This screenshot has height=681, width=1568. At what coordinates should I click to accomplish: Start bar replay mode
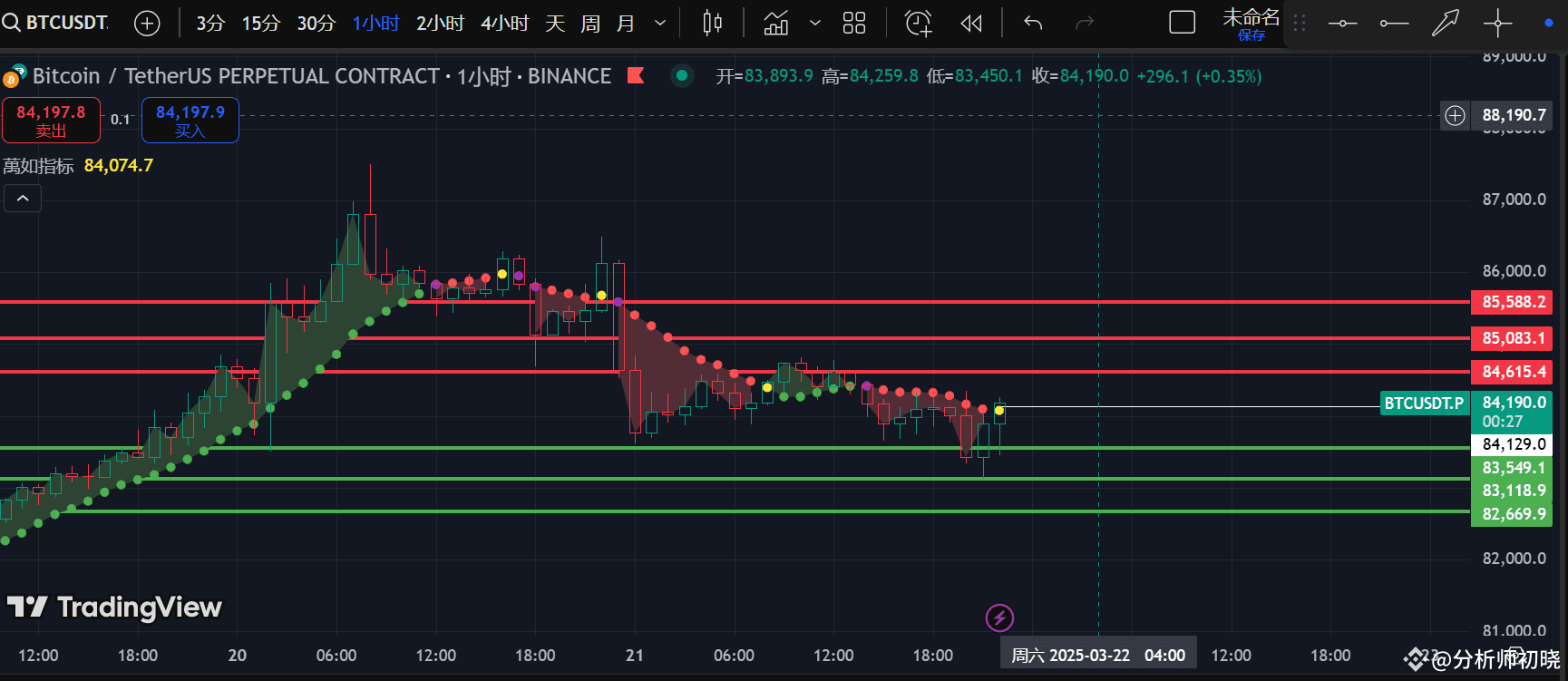pos(971,24)
